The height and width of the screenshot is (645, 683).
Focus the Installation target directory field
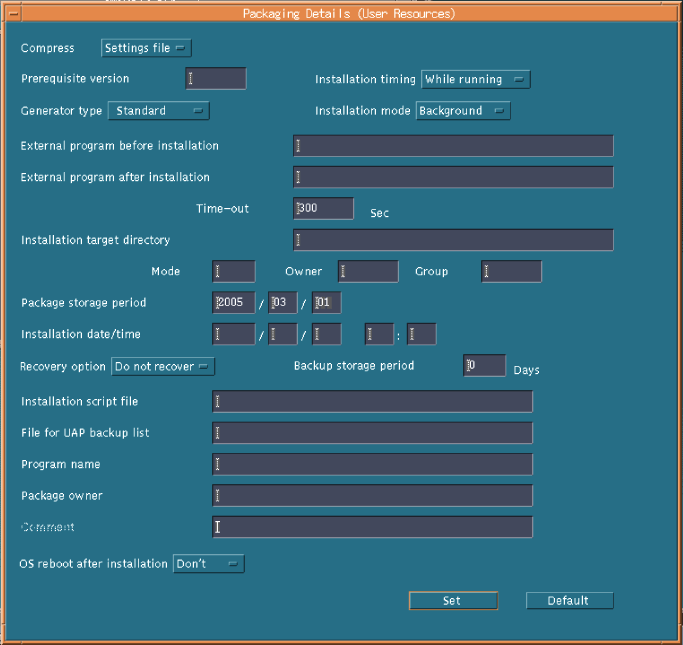453,240
